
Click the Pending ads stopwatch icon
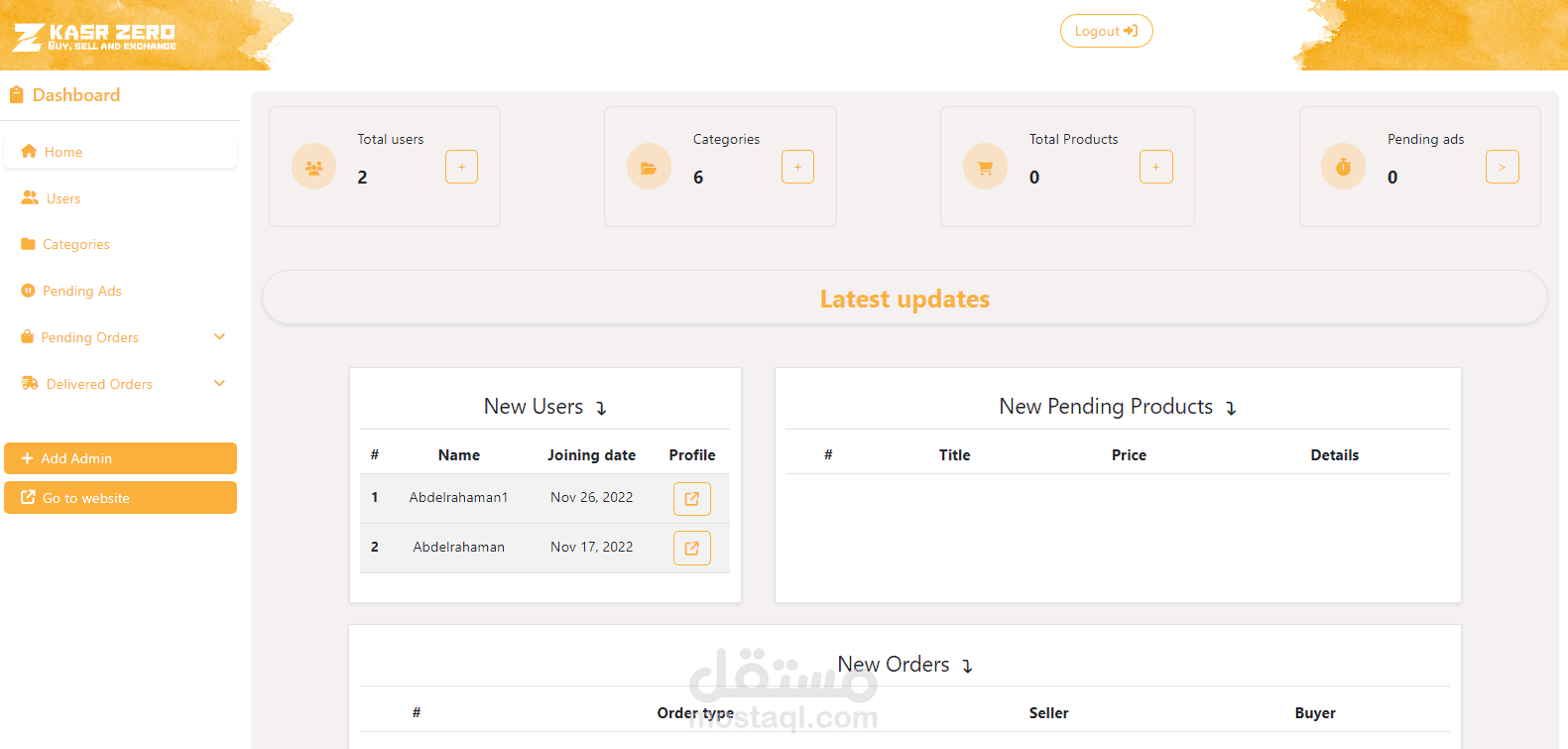1343,168
